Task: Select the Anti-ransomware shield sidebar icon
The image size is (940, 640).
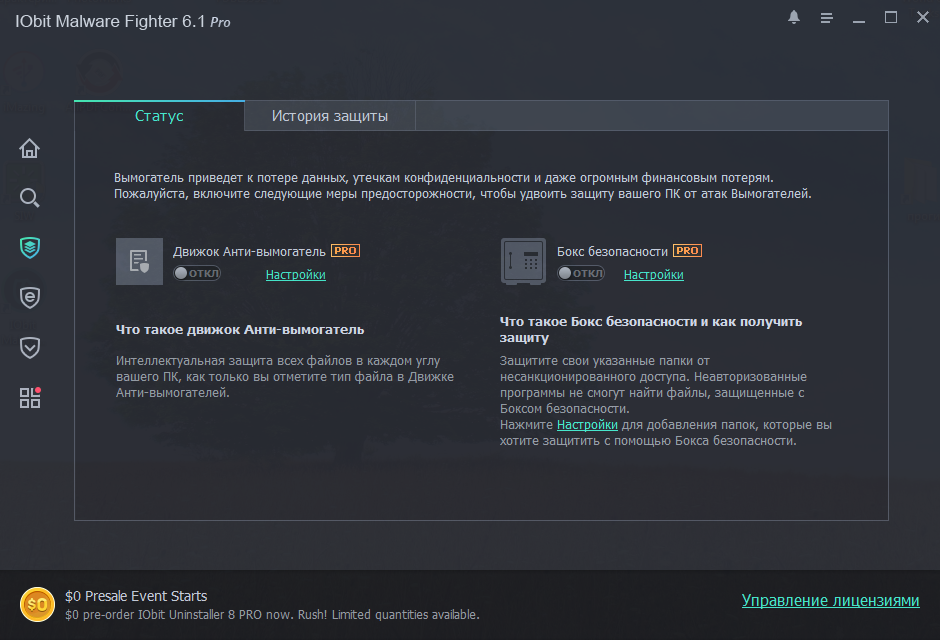Action: coord(29,247)
